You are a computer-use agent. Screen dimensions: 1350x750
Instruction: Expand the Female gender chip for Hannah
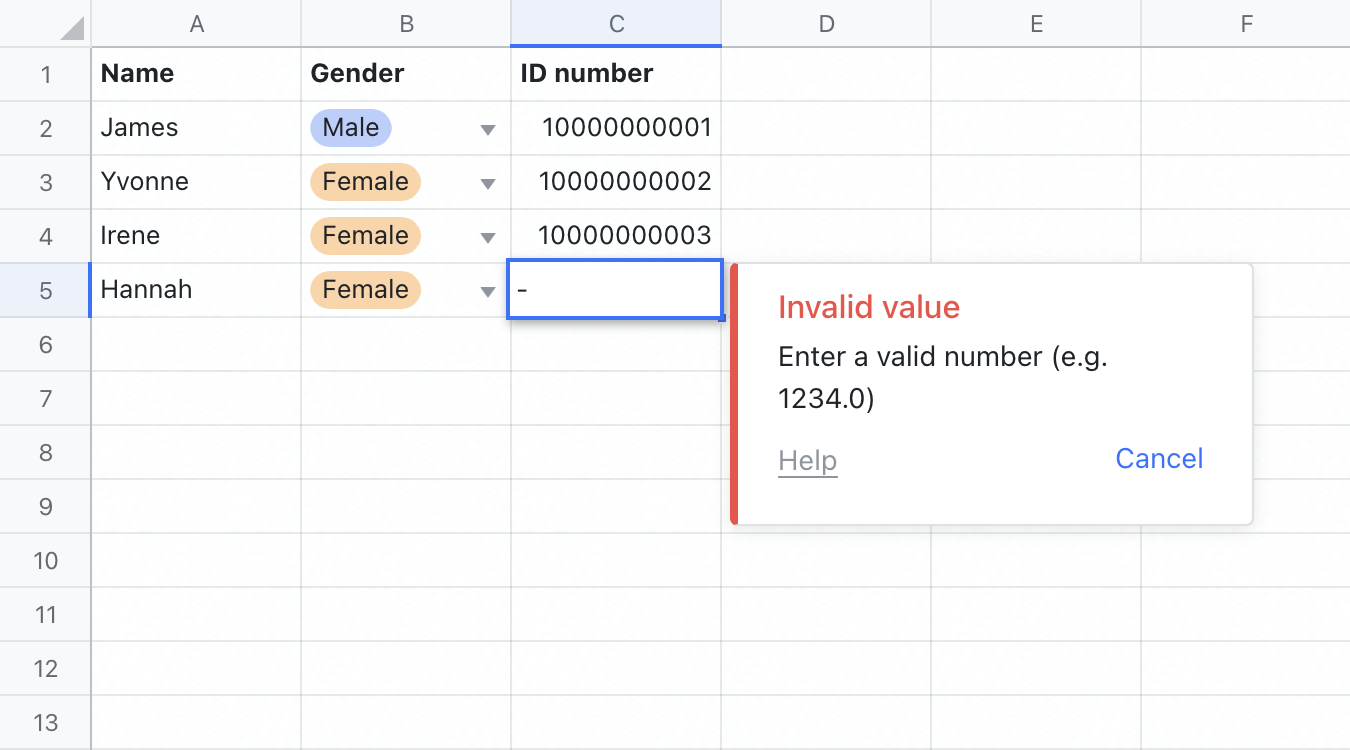point(487,290)
